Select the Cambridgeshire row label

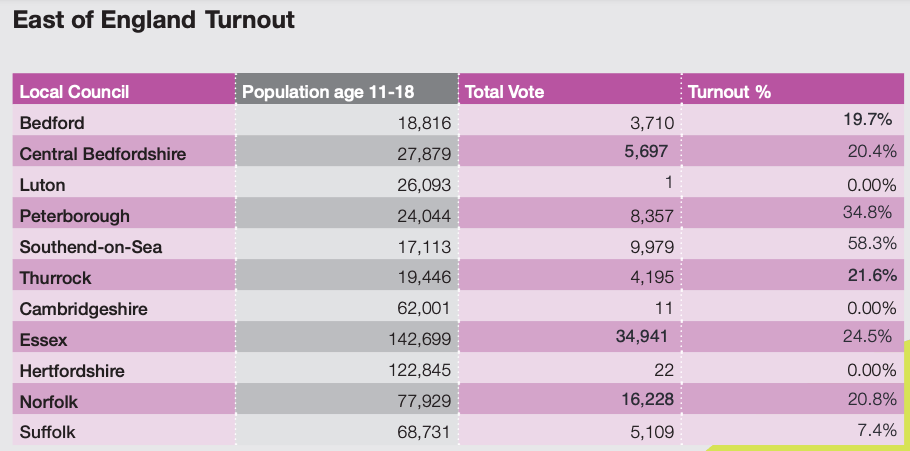[x=83, y=309]
